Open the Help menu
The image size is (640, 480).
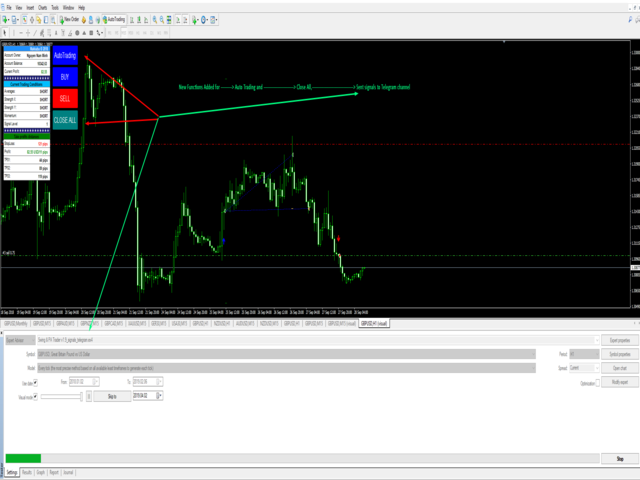(82, 8)
